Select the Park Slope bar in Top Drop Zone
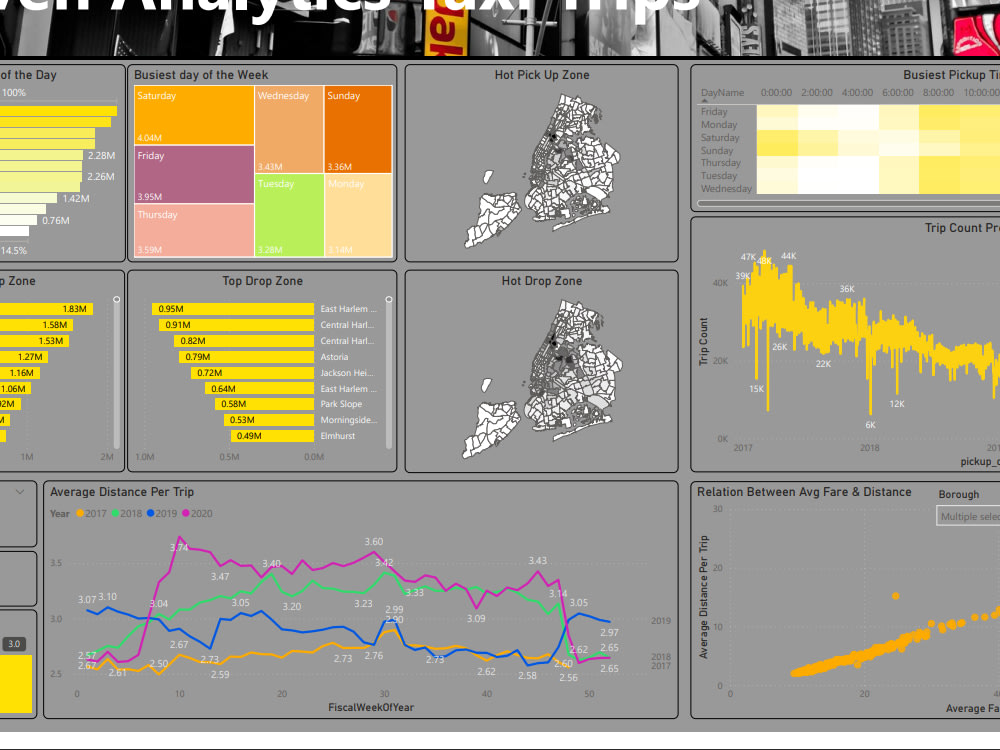Image resolution: width=1000 pixels, height=750 pixels. tap(265, 403)
